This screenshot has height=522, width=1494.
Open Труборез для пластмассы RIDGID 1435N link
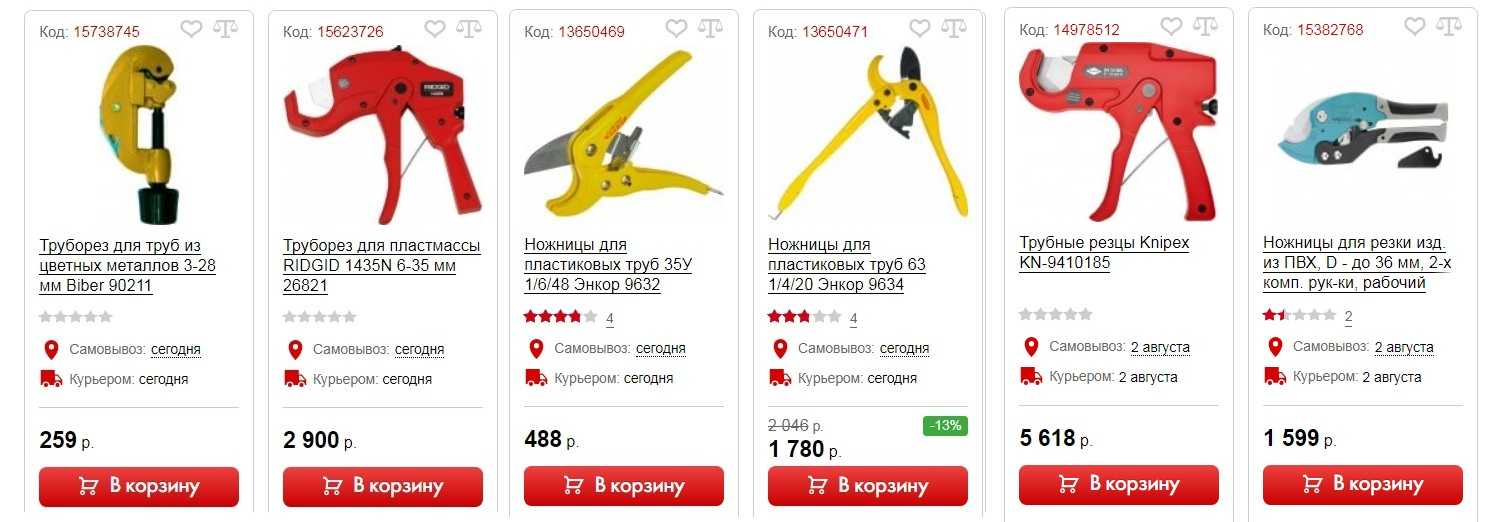pyautogui.click(x=382, y=266)
